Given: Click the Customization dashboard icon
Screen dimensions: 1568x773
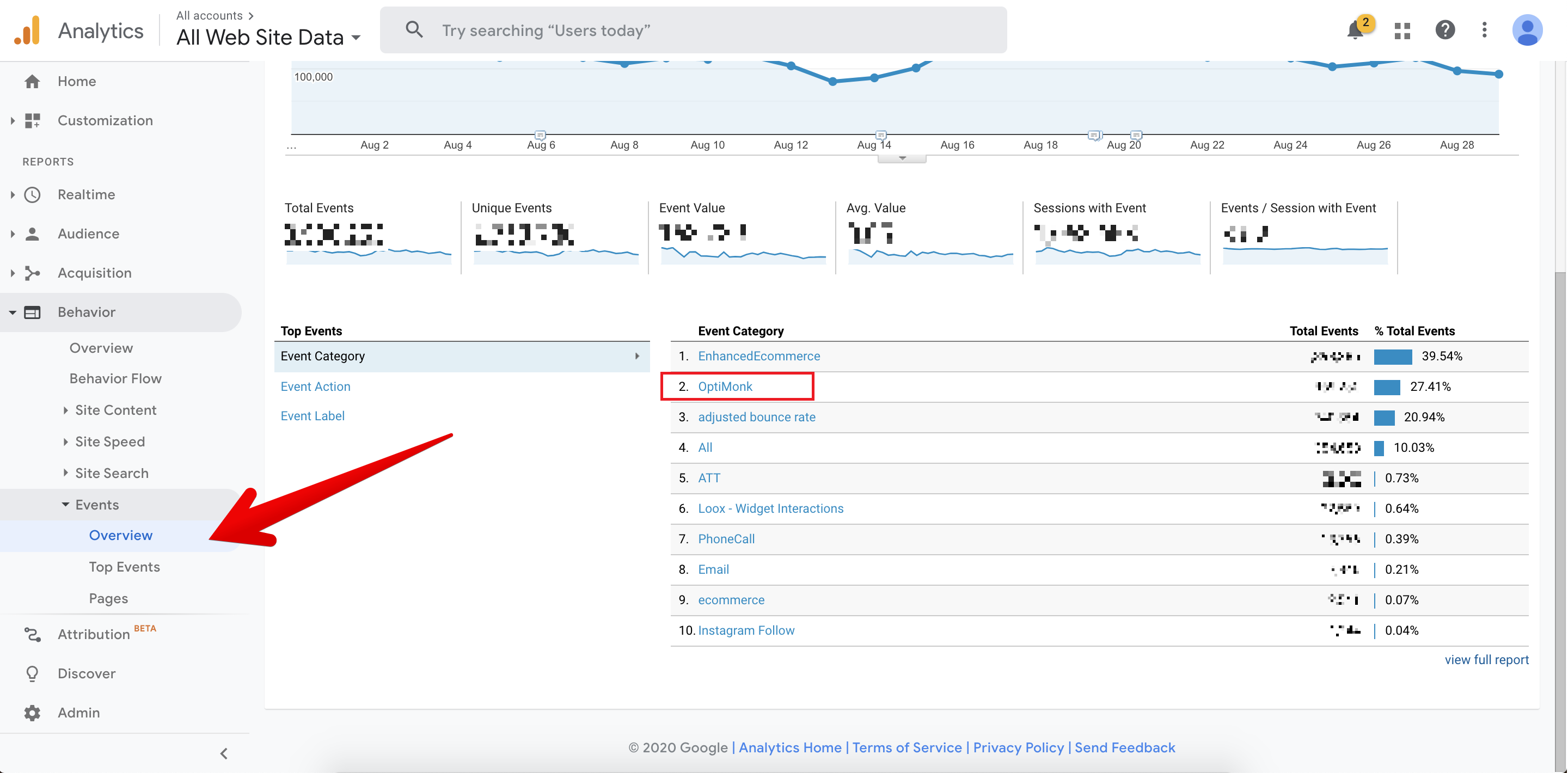Looking at the screenshot, I should tap(32, 120).
